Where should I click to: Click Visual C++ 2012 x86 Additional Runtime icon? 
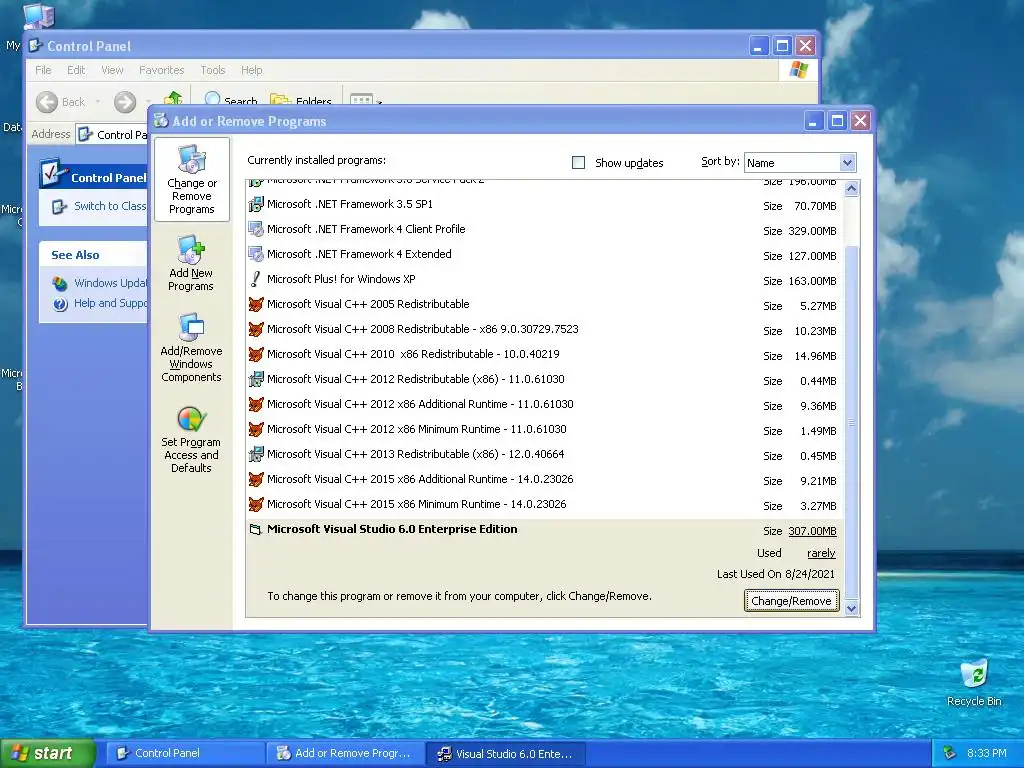[256, 404]
